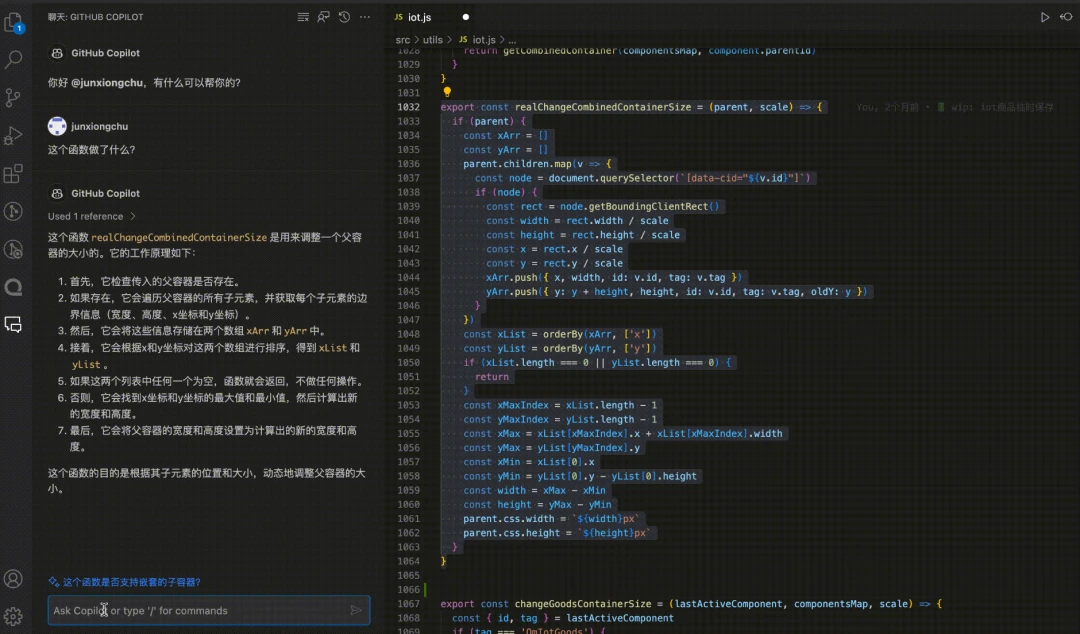Image resolution: width=1080 pixels, height=634 pixels.
Task: Click the sparkle icon beside the suggested follow-up
Action: point(54,582)
